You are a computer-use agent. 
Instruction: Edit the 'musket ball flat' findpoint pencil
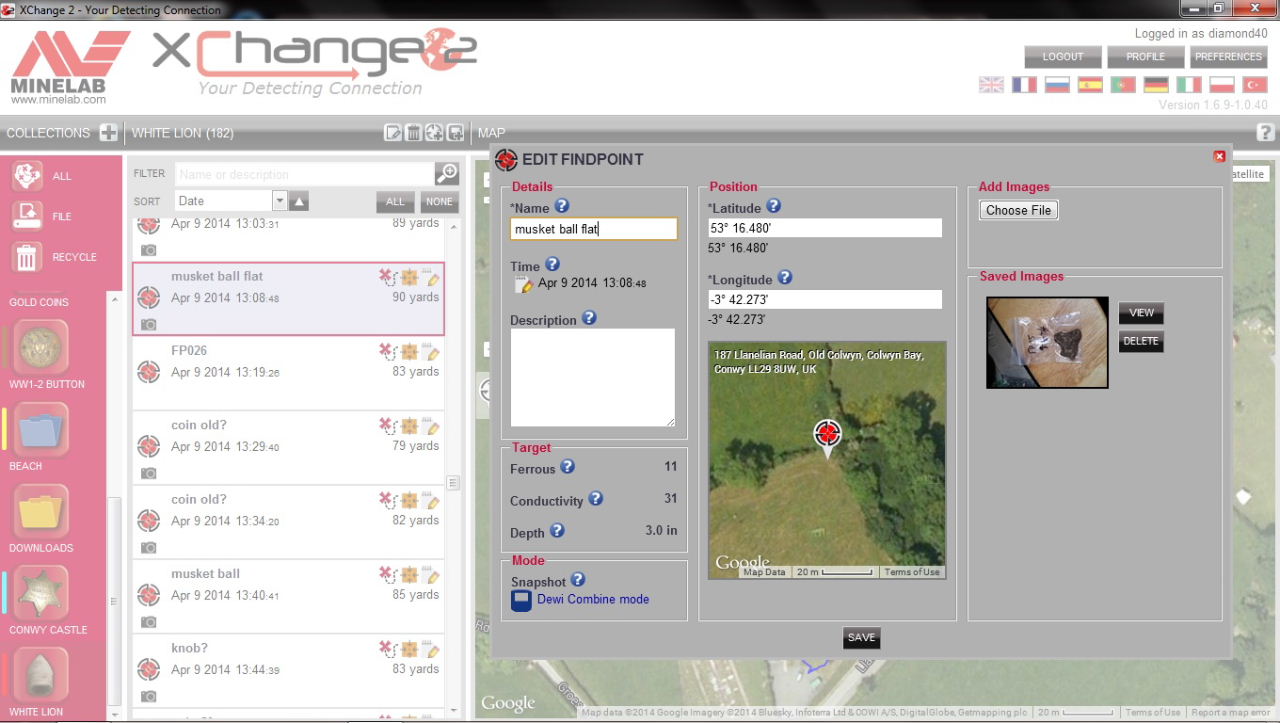pos(431,277)
